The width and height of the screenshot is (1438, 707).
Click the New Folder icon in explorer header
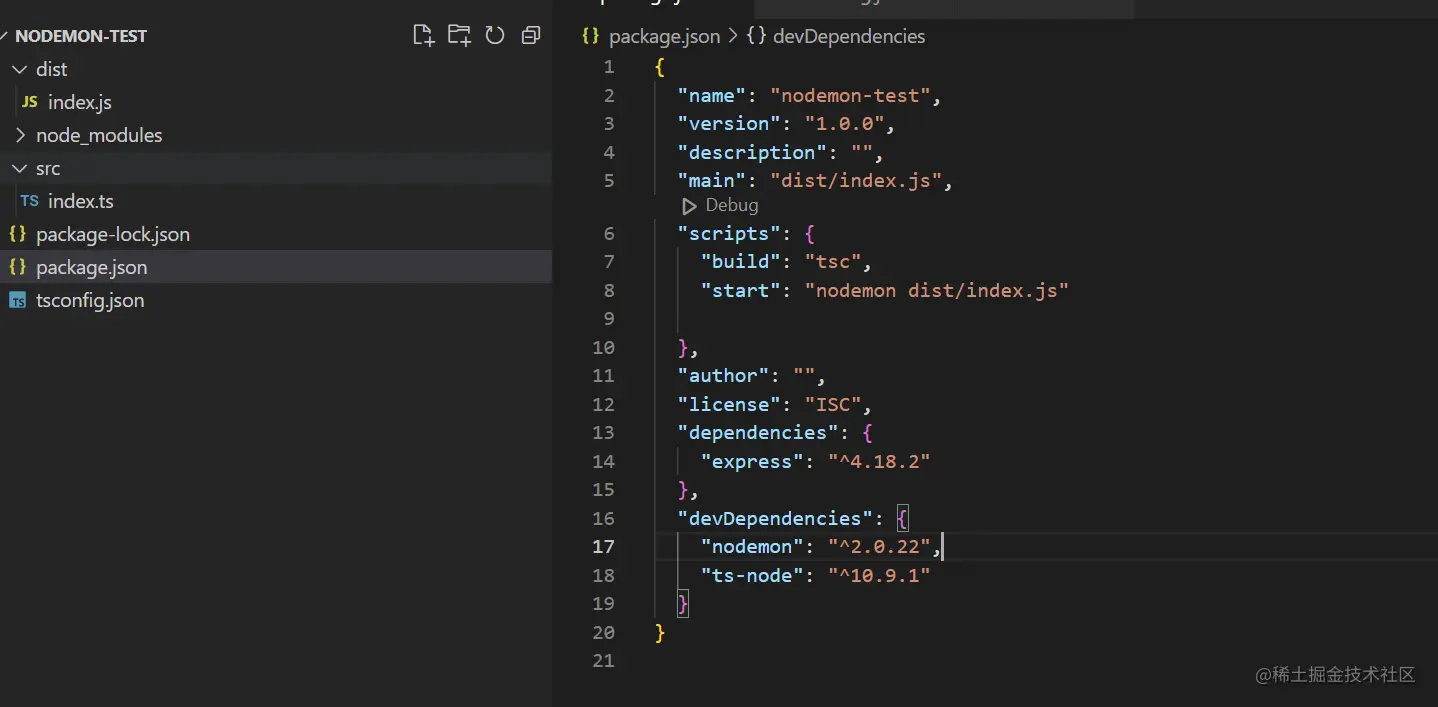click(459, 36)
